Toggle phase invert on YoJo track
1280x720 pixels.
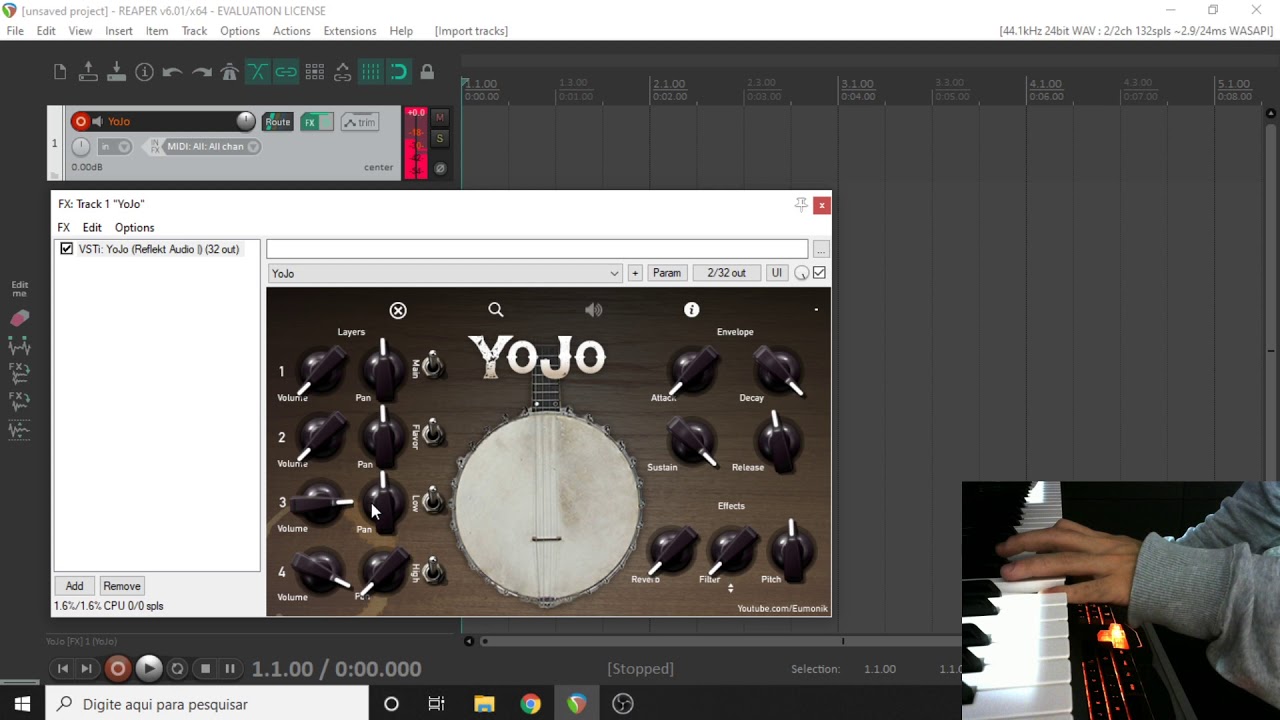440,168
